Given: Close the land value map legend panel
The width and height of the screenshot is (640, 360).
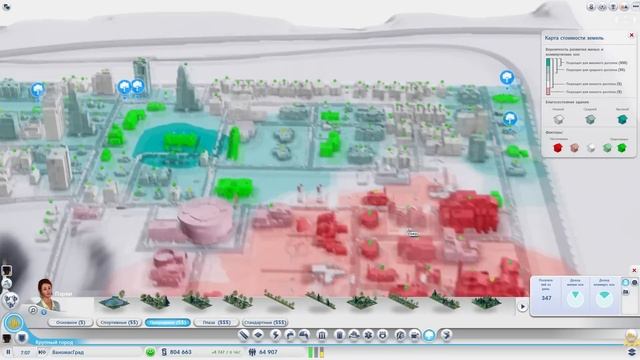Looking at the screenshot, I should (x=631, y=36).
